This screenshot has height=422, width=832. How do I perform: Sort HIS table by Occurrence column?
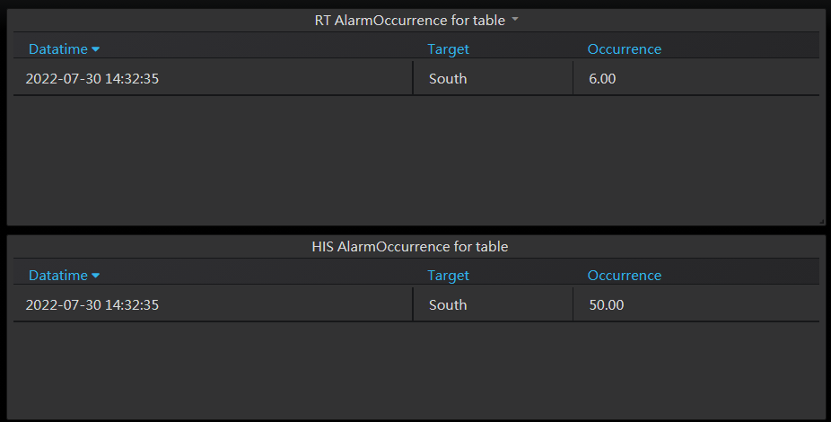click(x=624, y=275)
